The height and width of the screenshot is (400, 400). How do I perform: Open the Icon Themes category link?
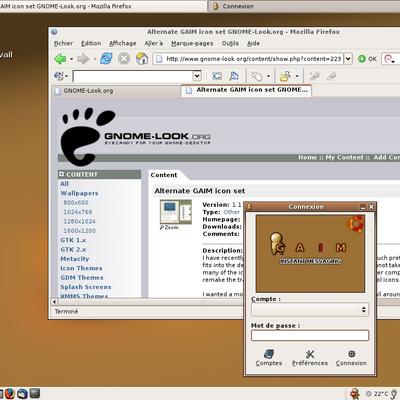[81, 268]
